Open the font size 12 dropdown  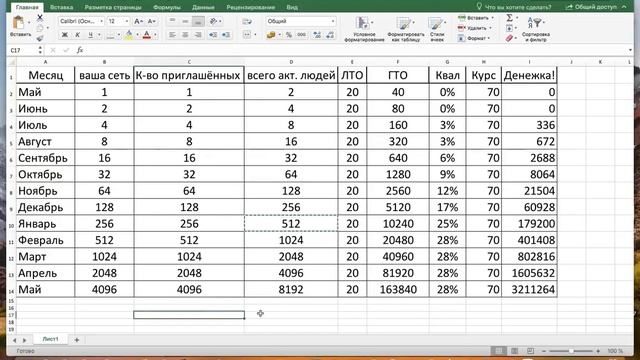(127, 21)
